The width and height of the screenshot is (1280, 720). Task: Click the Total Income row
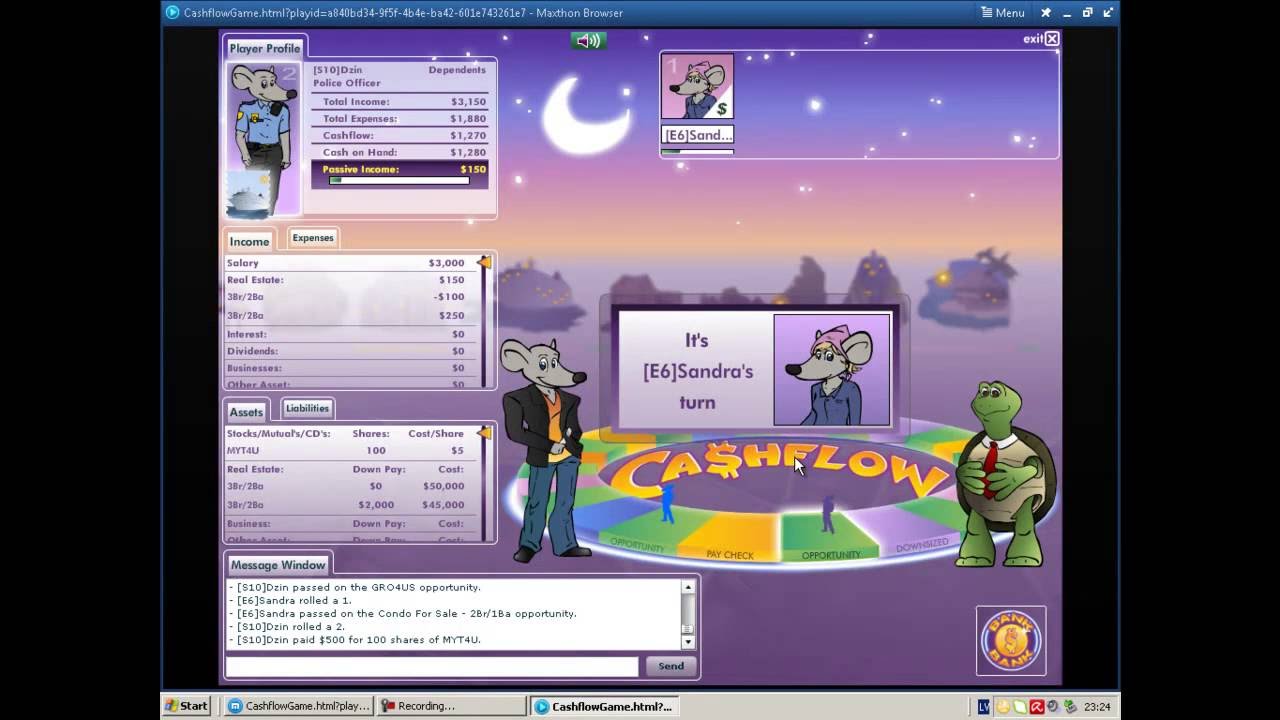(x=400, y=101)
